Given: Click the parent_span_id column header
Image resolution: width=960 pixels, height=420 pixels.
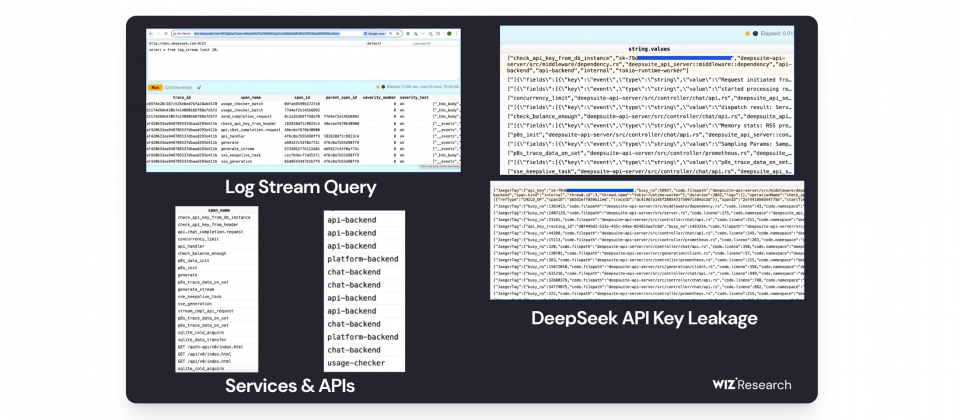Looking at the screenshot, I should coord(342,97).
